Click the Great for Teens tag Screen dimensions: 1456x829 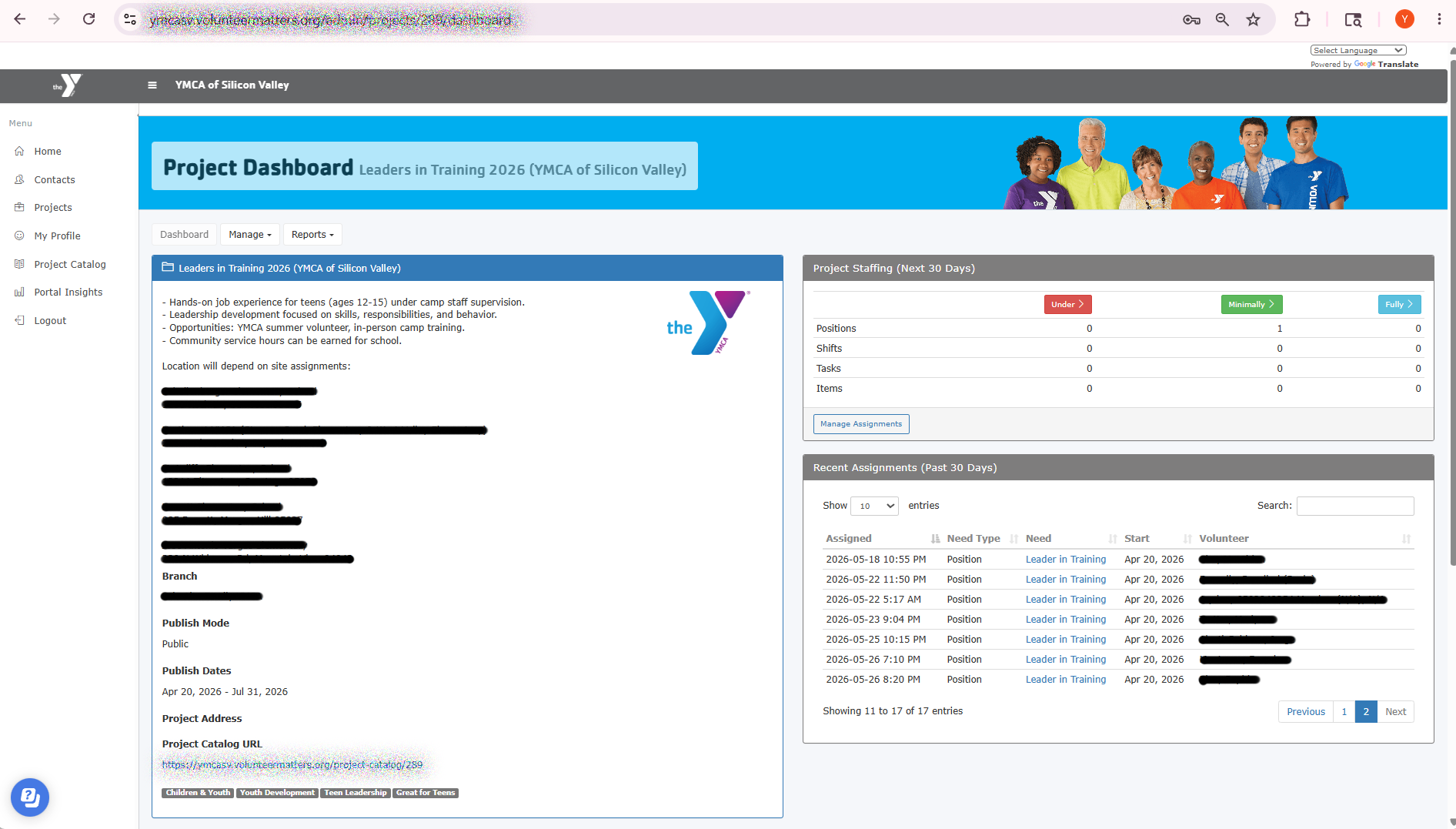click(426, 793)
